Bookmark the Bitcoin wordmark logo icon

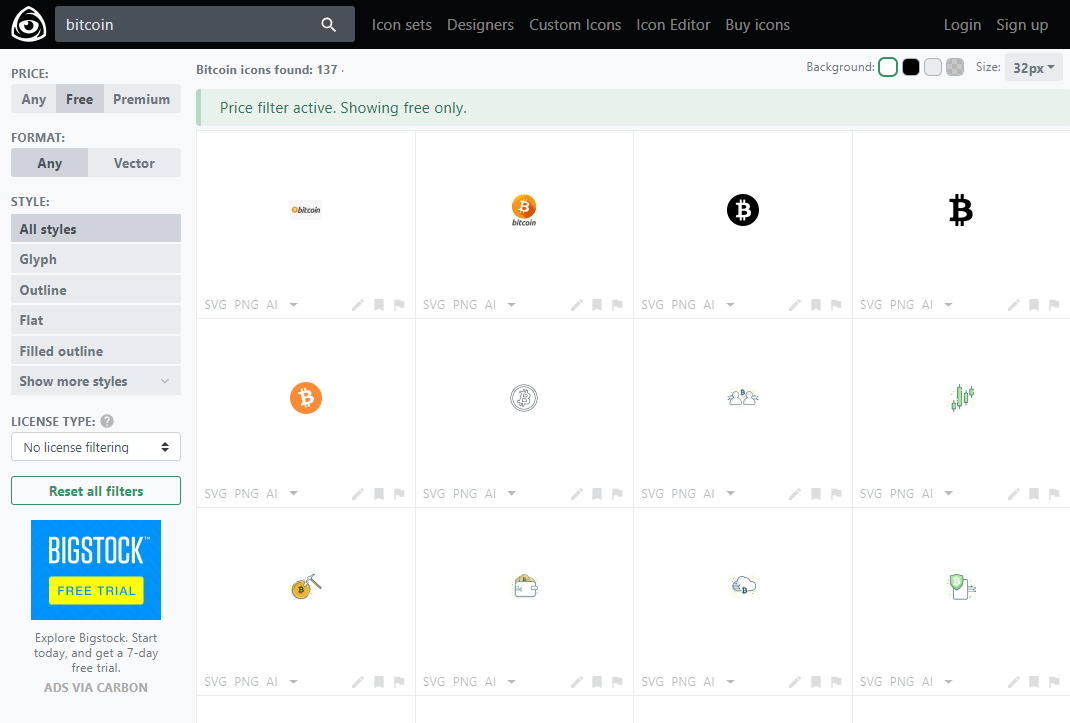(379, 305)
